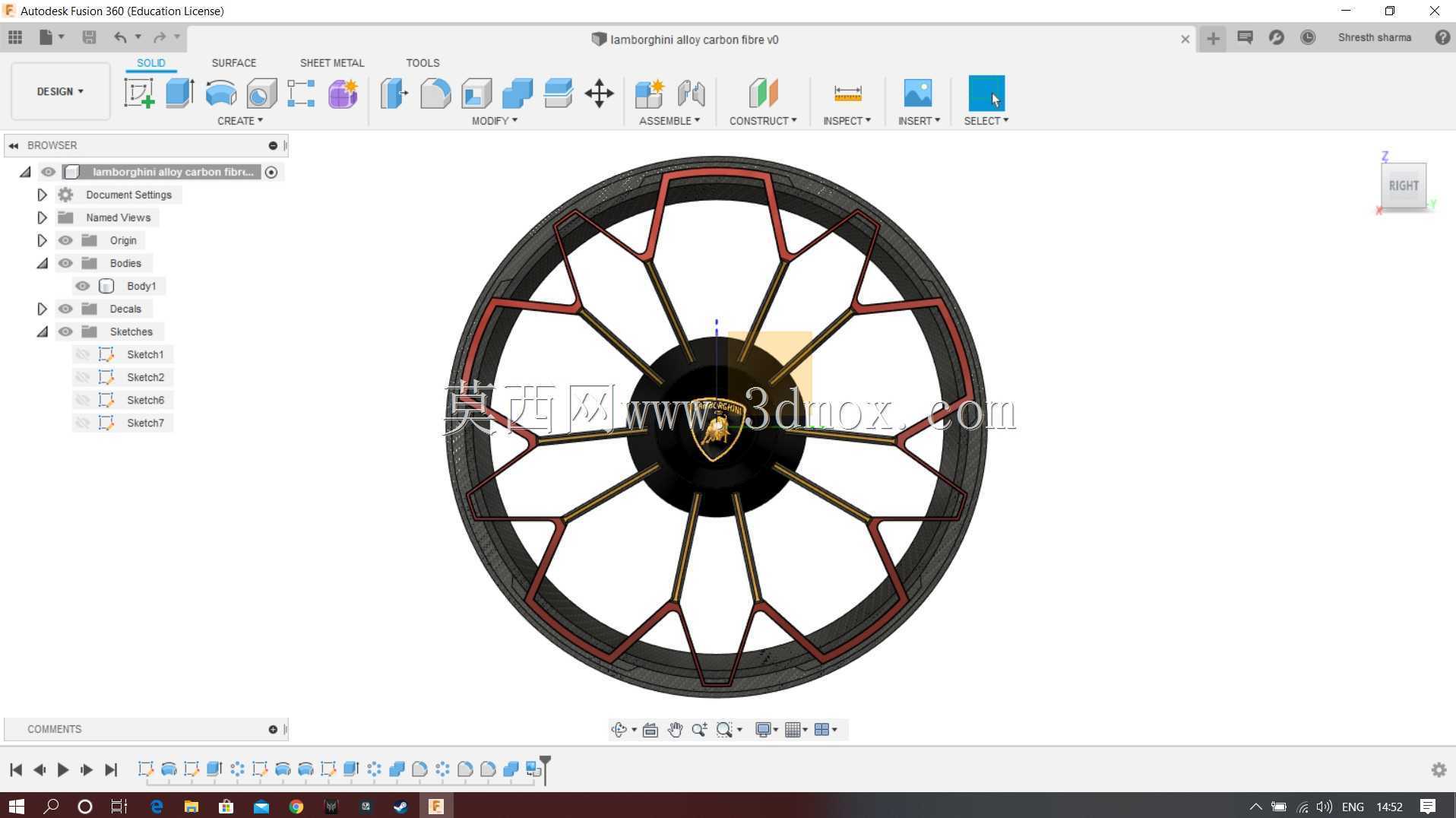Collapse the Sketches folder
Screen dimensions: 1456x818
click(42, 331)
